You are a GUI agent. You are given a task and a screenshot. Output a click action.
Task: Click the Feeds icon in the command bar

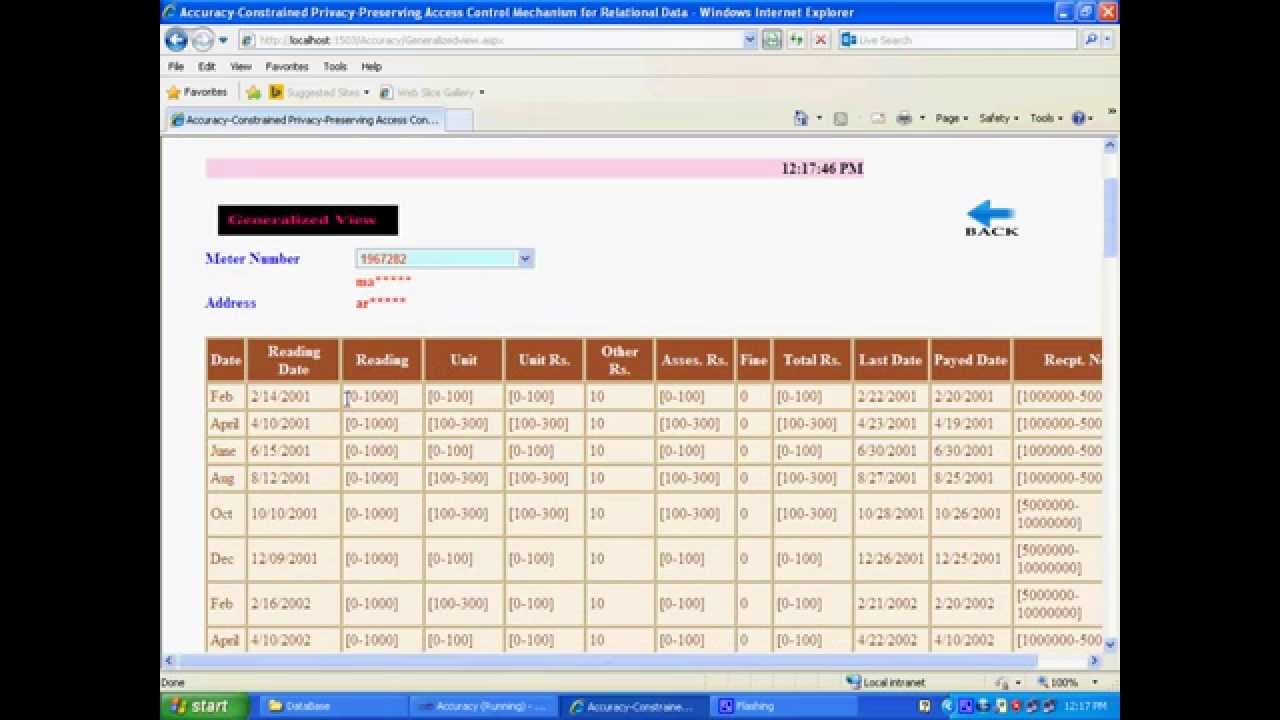(841, 118)
